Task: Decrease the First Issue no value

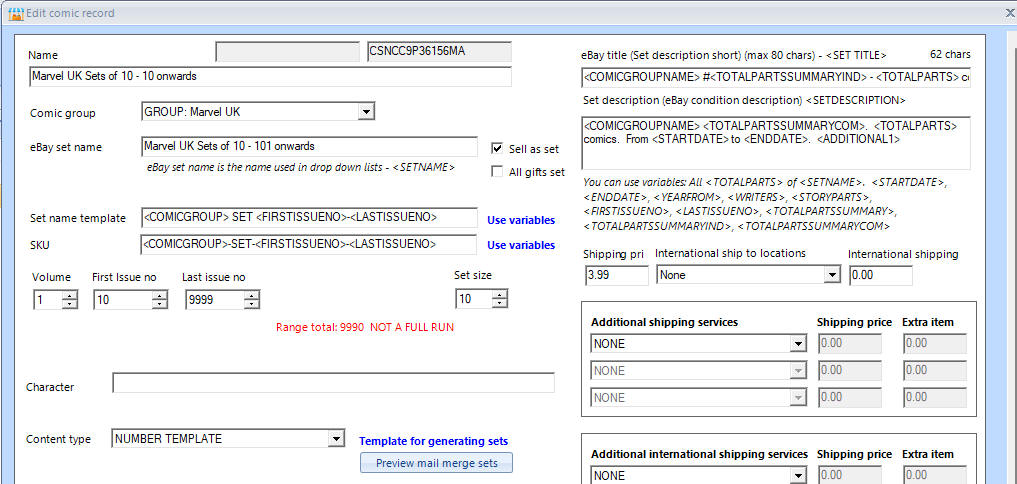Action: [x=160, y=304]
